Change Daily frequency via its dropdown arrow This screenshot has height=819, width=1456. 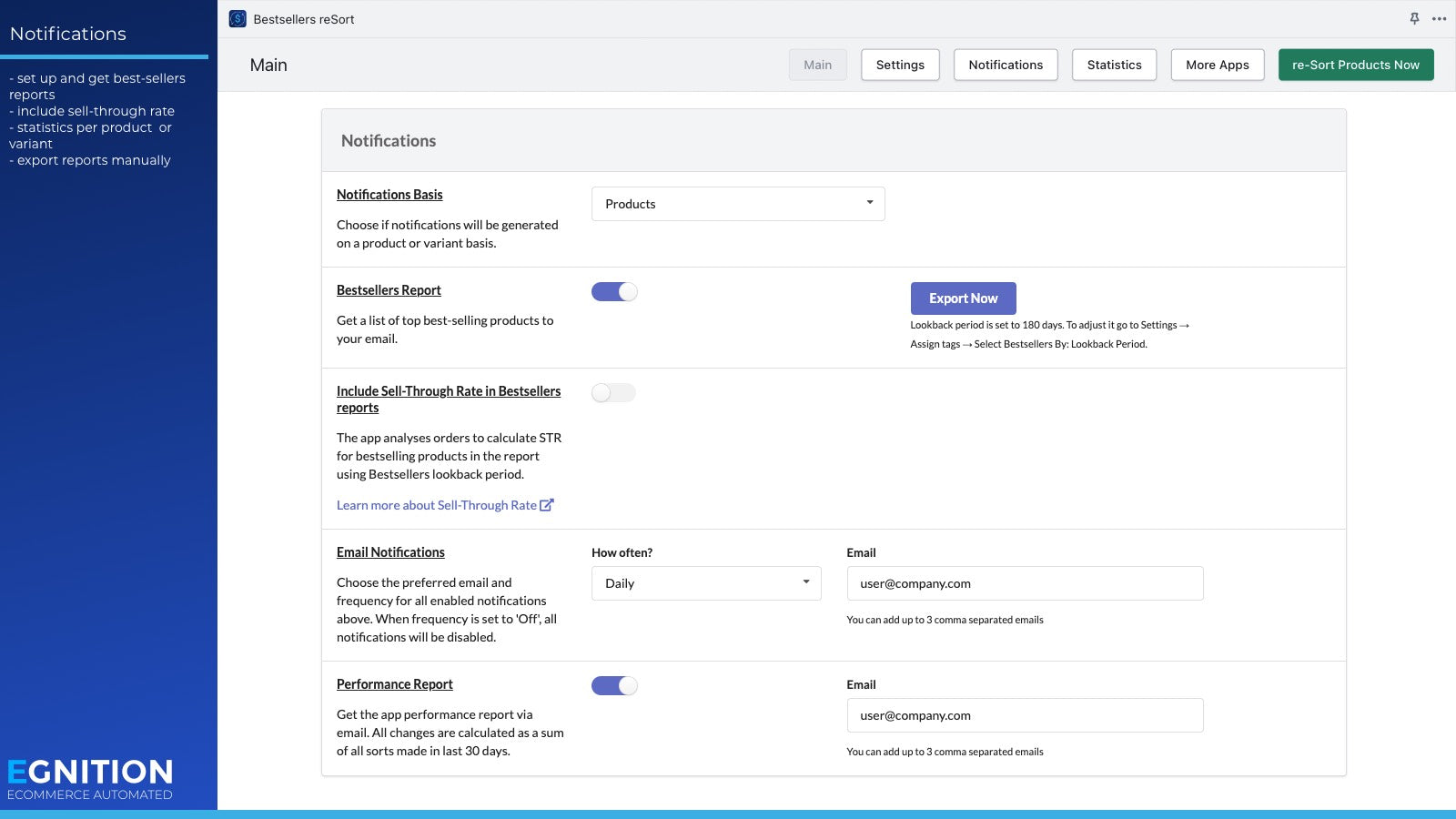point(806,582)
